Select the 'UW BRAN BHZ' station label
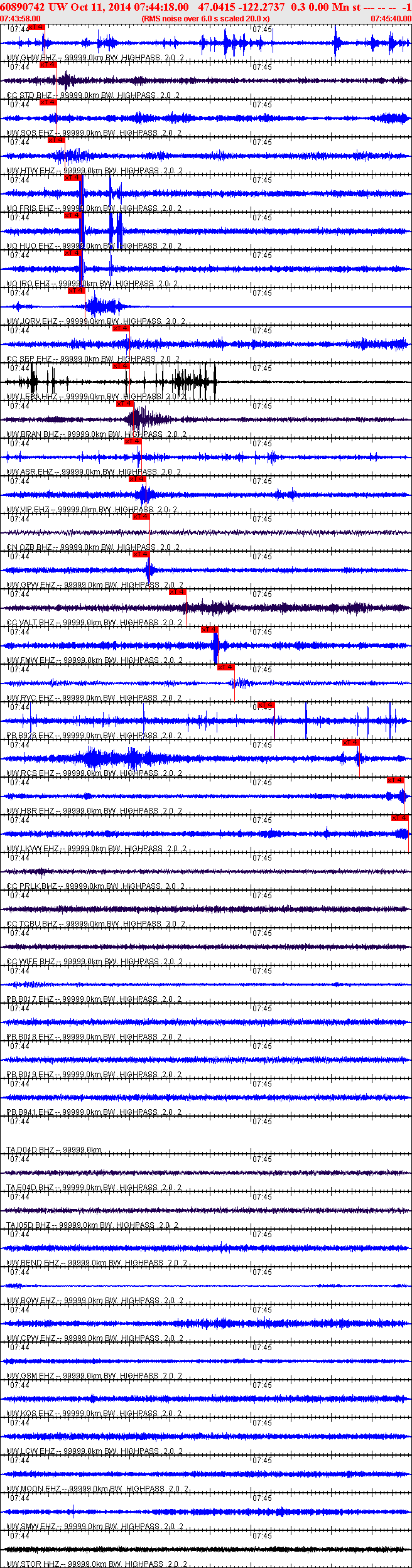Image resolution: width=412 pixels, height=1568 pixels. click(33, 434)
